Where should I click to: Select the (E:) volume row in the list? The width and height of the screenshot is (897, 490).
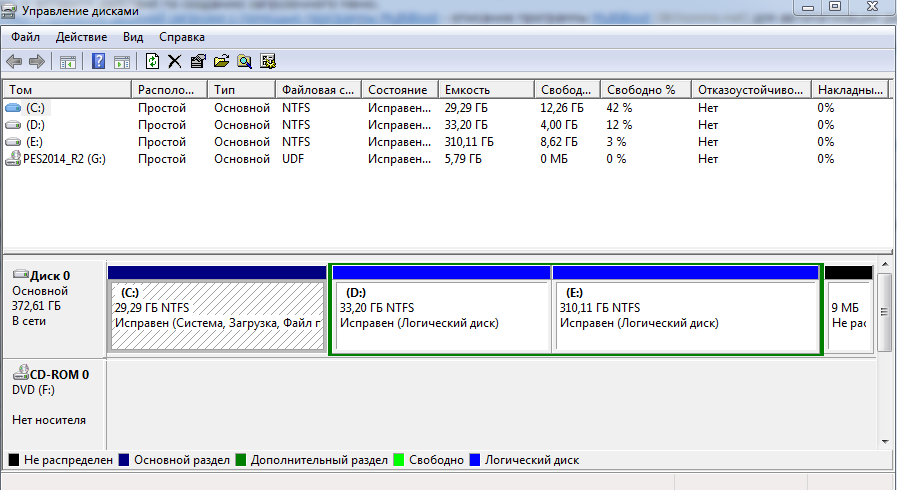click(x=446, y=142)
